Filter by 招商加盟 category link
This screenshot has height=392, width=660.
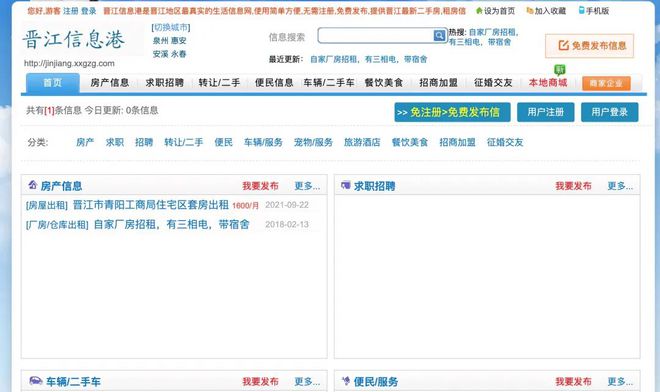458,142
